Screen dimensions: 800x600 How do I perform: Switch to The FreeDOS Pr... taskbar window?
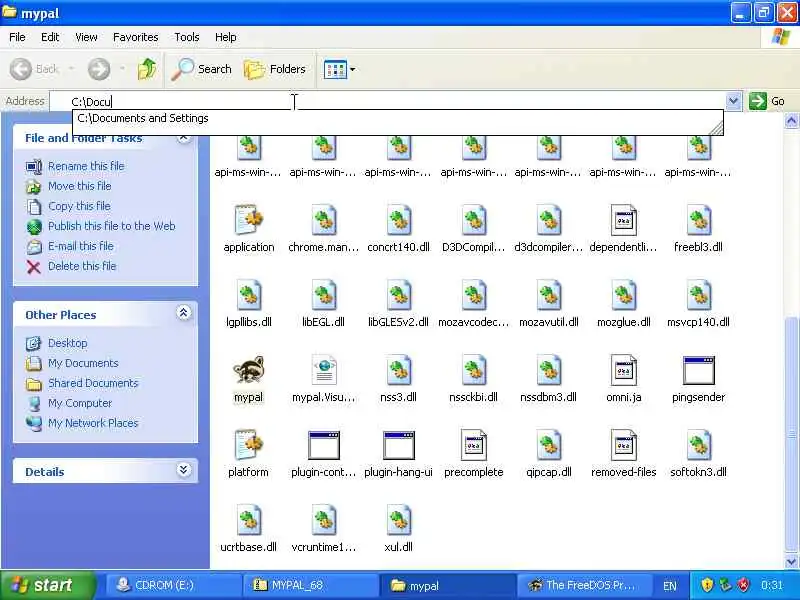tap(584, 585)
